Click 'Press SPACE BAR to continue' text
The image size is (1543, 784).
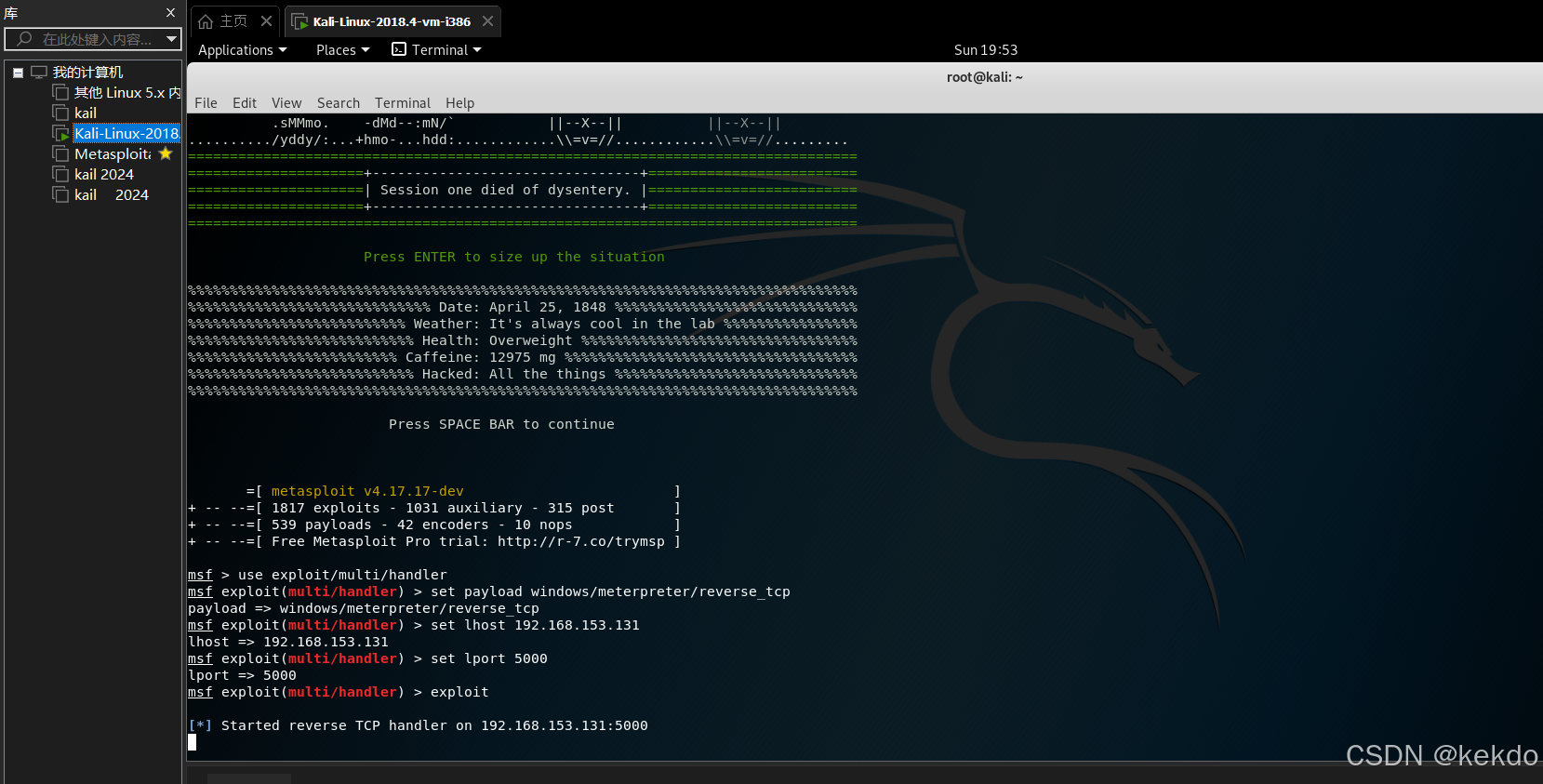[x=501, y=424]
